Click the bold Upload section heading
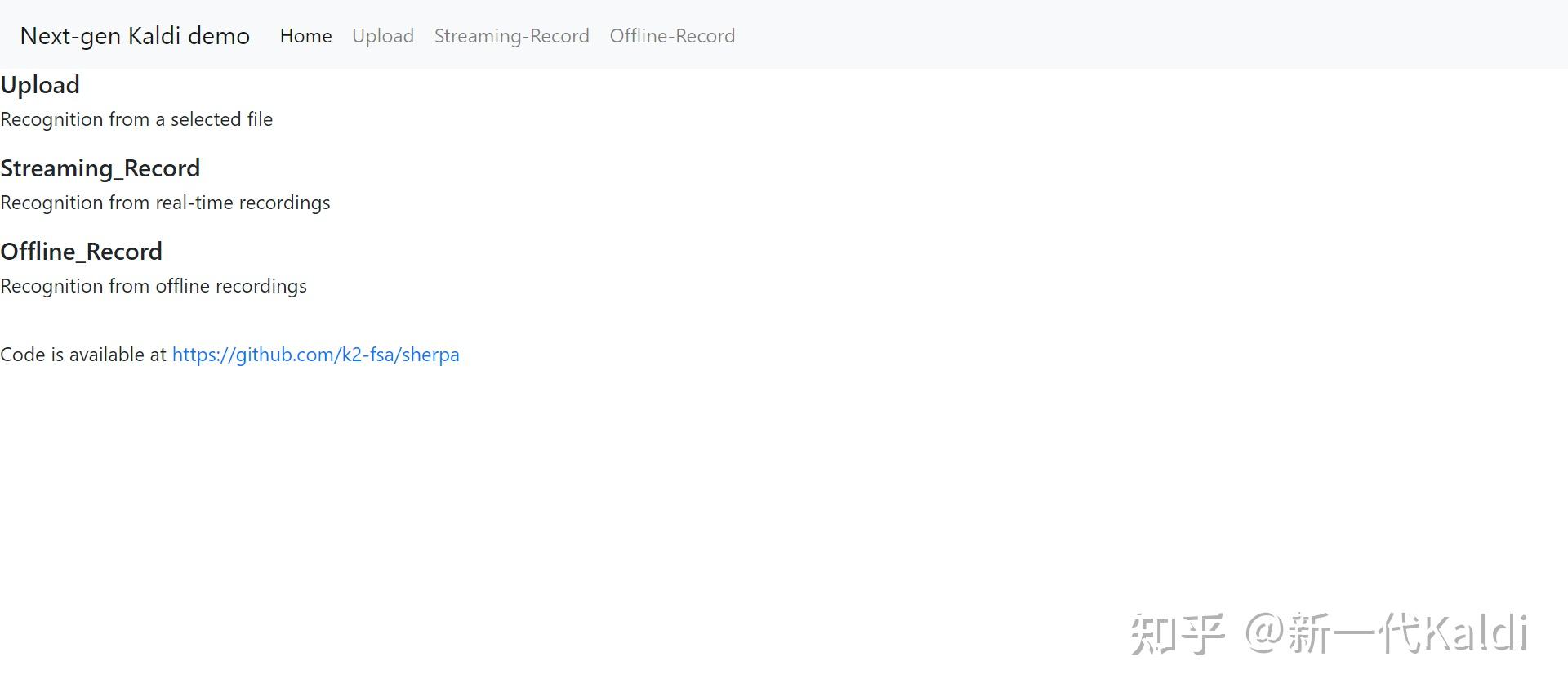The width and height of the screenshot is (1568, 697). point(40,85)
